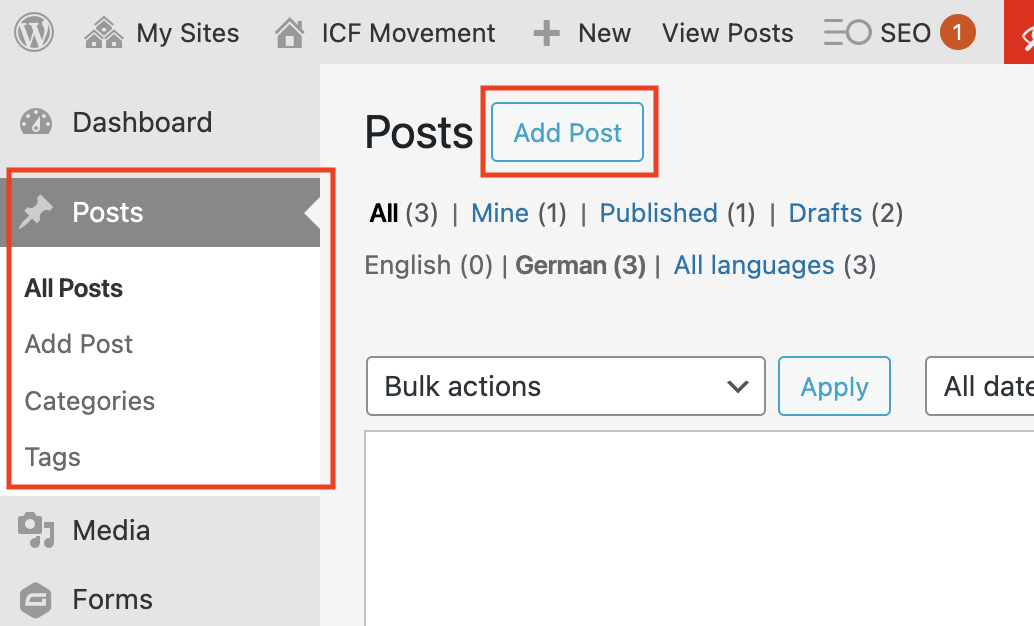This screenshot has width=1034, height=626.
Task: Click the ICF Movement home icon
Action: (289, 34)
